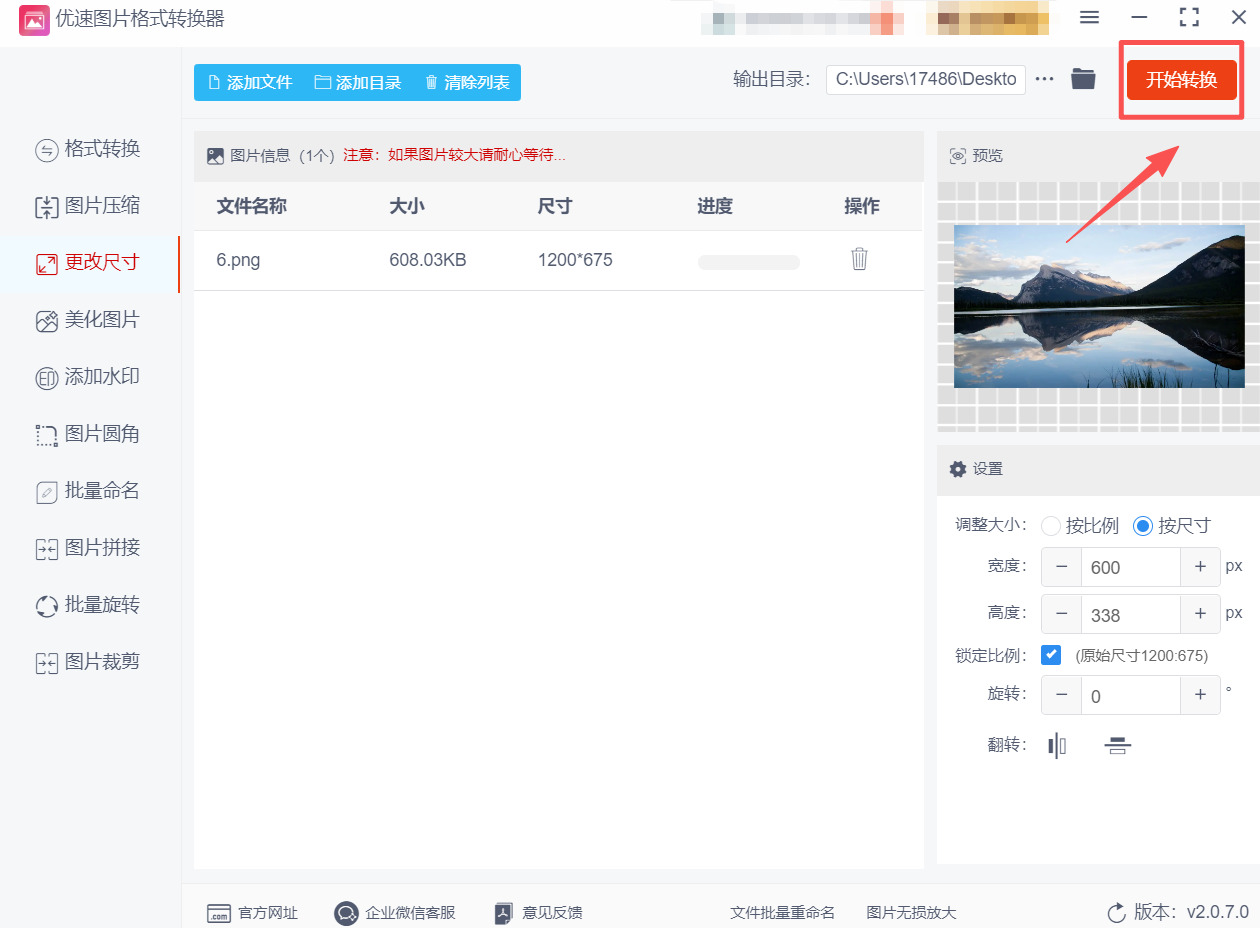Increase width with the plus stepper
The height and width of the screenshot is (928, 1260).
[x=1200, y=567]
